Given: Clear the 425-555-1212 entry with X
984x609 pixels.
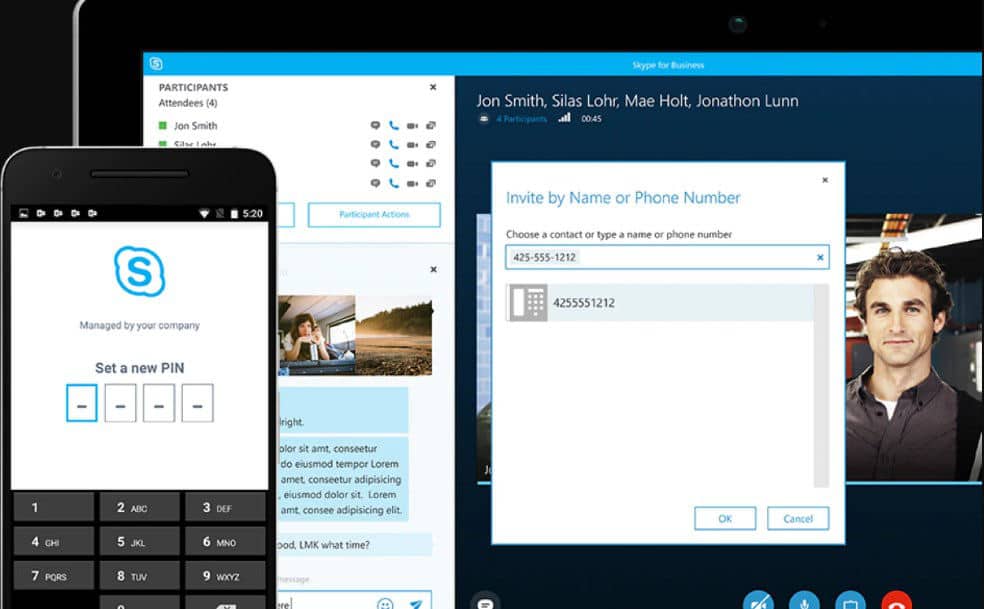Looking at the screenshot, I should coord(820,257).
